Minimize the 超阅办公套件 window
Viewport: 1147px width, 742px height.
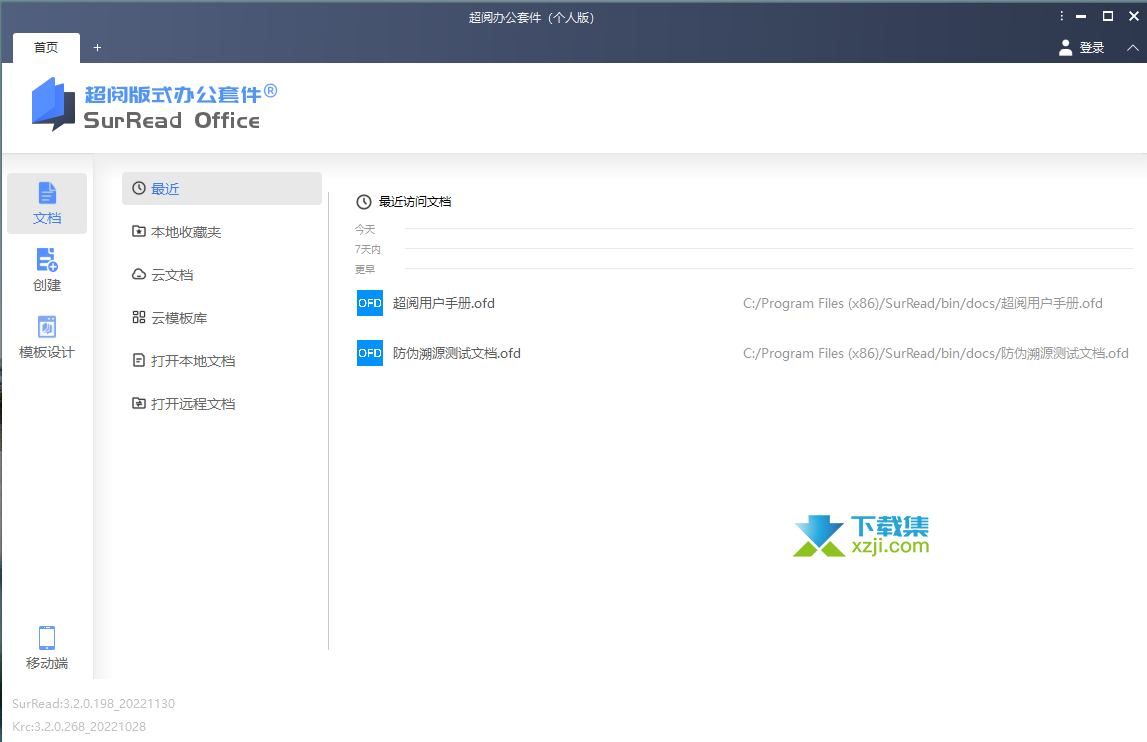(x=1081, y=16)
